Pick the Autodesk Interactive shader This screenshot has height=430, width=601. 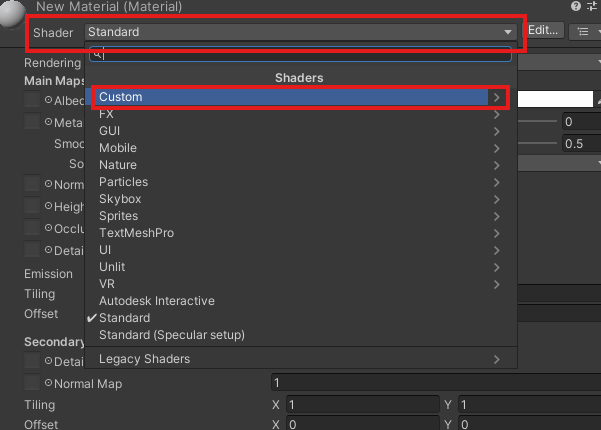[x=157, y=301]
